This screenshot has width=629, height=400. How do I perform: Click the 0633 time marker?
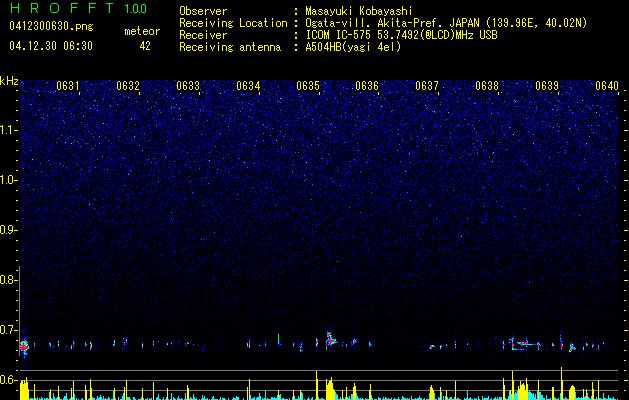188,86
